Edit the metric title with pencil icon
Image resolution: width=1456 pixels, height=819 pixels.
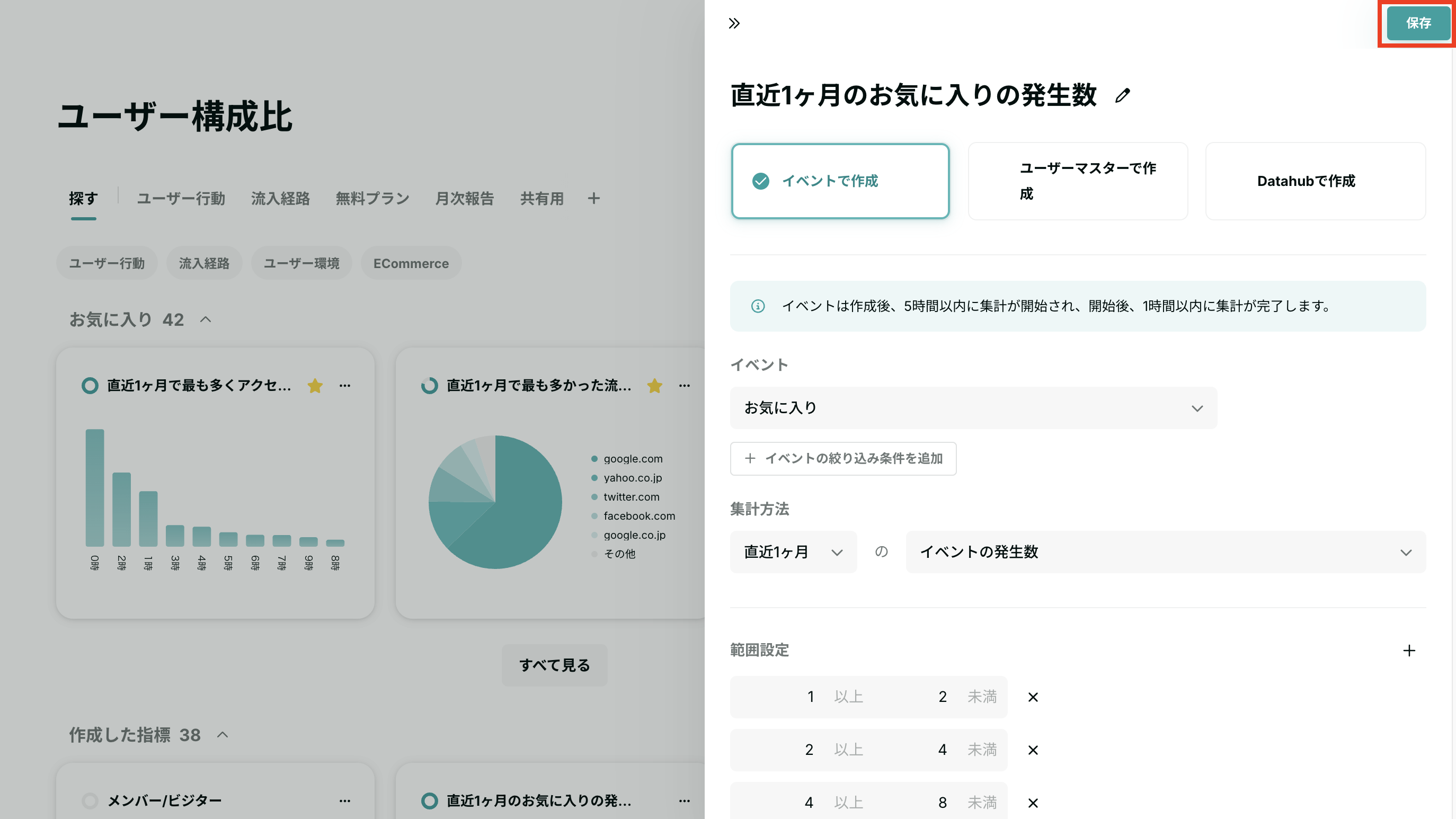coord(1123,95)
